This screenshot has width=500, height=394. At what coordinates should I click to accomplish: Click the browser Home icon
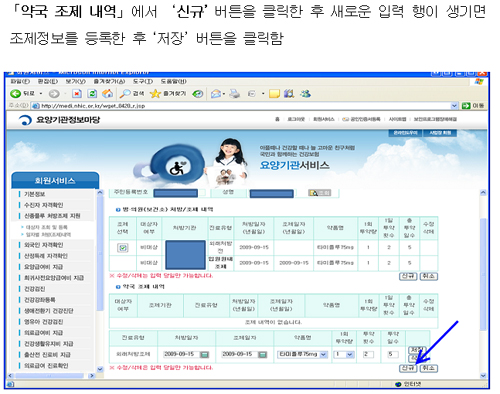107,94
